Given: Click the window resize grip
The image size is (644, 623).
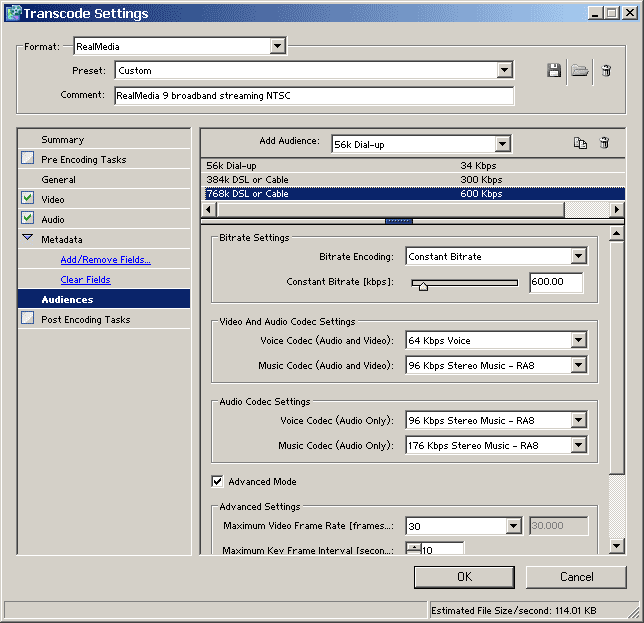Looking at the screenshot, I should point(634,612).
